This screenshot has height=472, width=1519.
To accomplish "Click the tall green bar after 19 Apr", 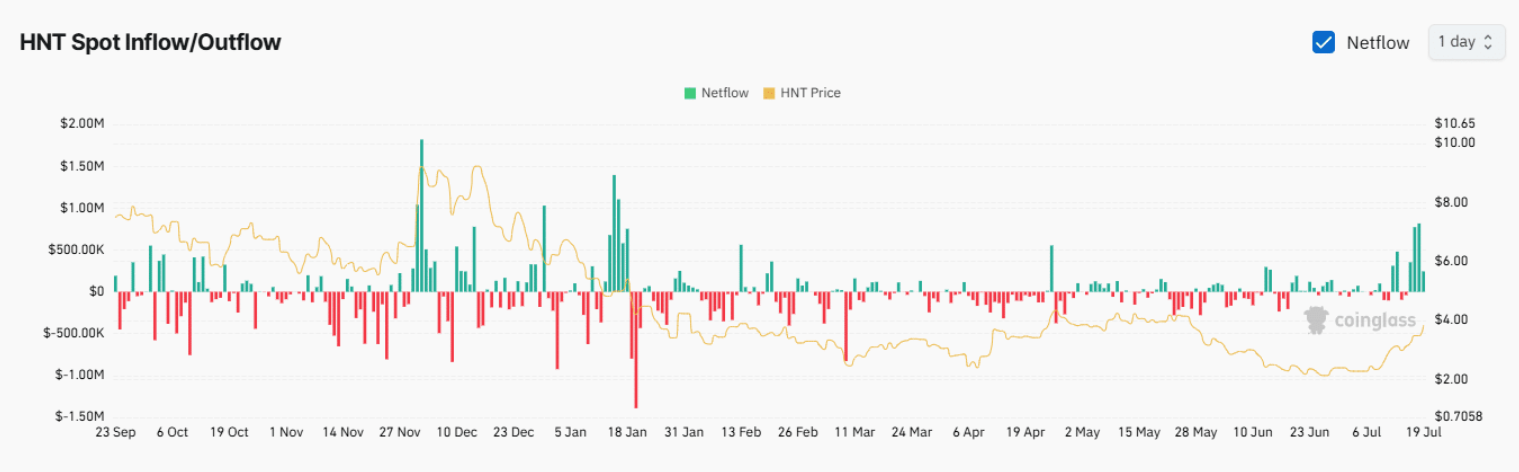I will pos(1052,268).
